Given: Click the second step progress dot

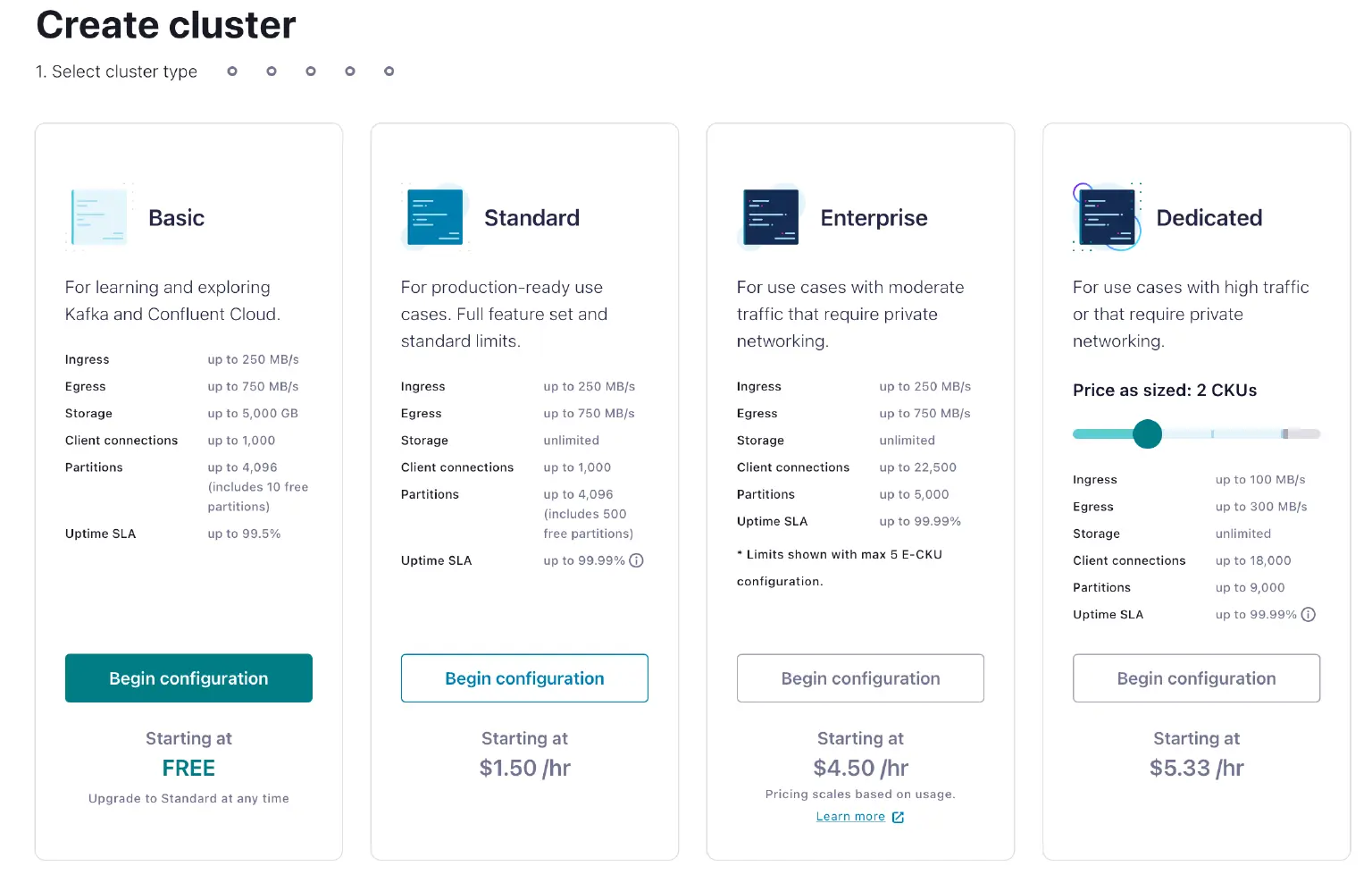Looking at the screenshot, I should [x=271, y=71].
